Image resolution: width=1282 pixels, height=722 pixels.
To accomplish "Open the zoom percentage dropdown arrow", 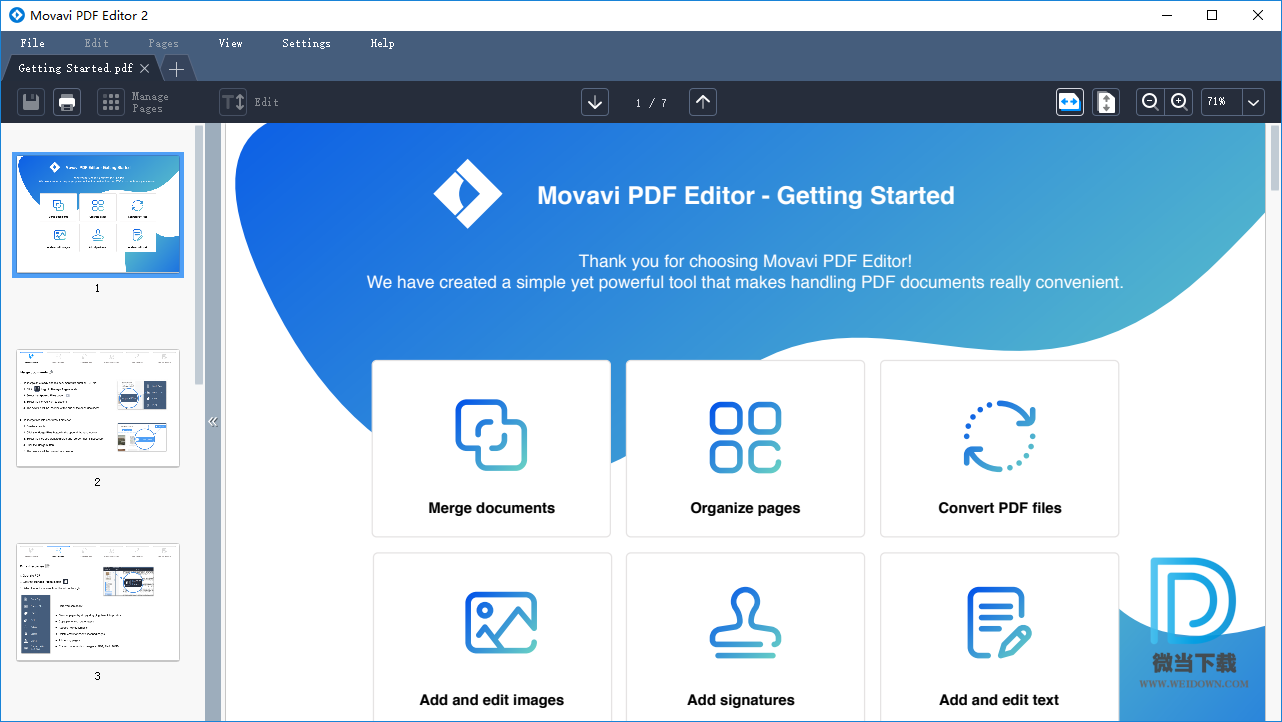I will (1253, 102).
